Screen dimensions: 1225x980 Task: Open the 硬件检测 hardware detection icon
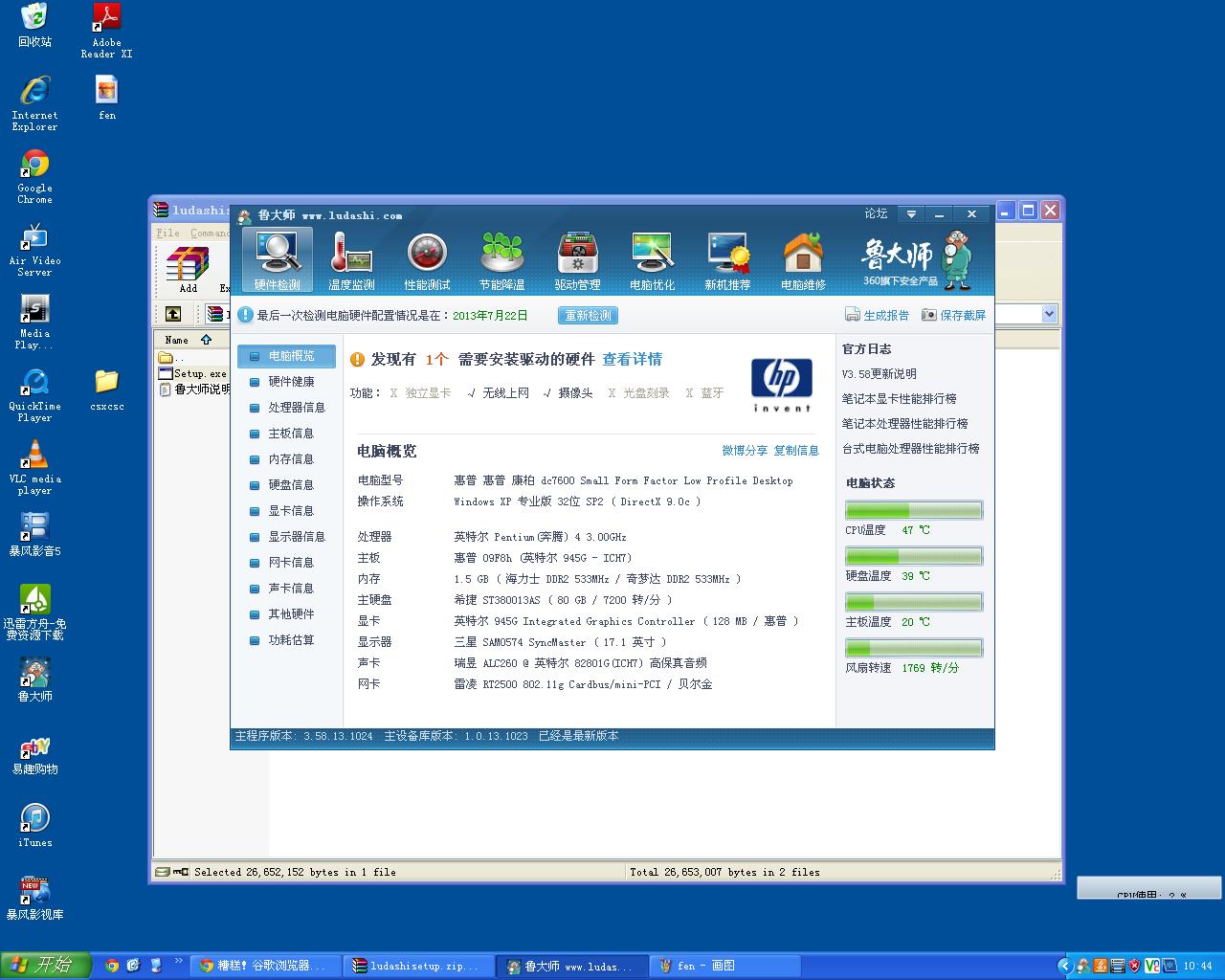click(277, 259)
